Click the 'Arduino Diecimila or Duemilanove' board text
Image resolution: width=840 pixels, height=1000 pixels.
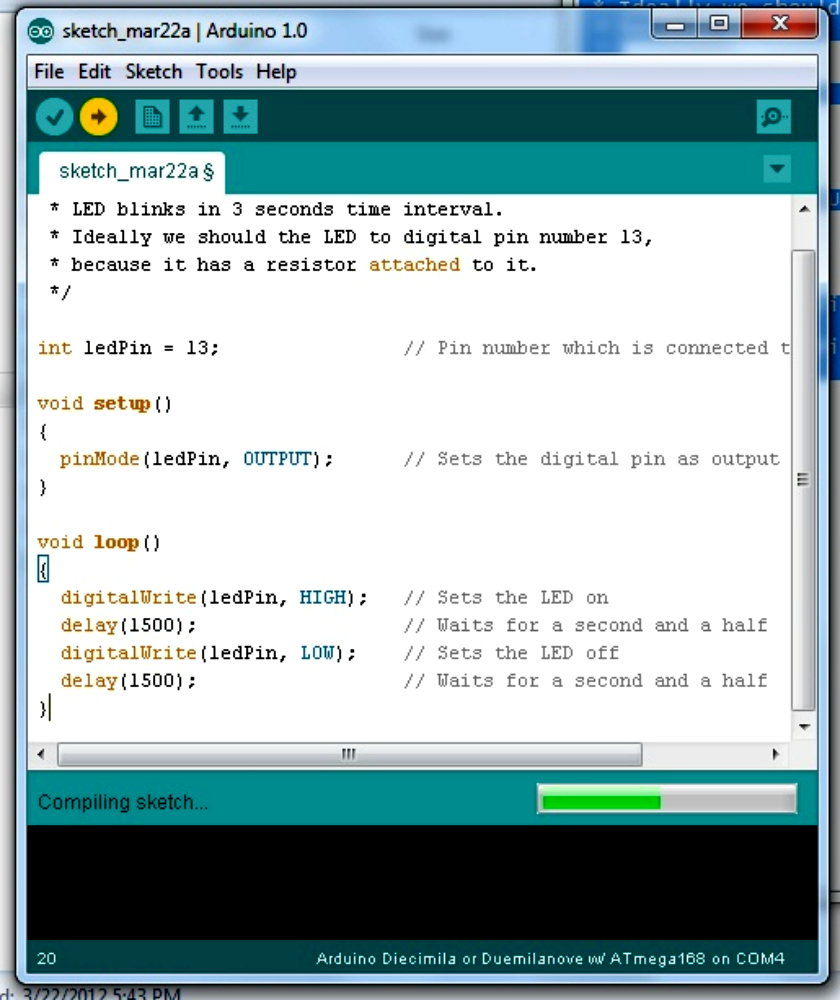pos(550,959)
